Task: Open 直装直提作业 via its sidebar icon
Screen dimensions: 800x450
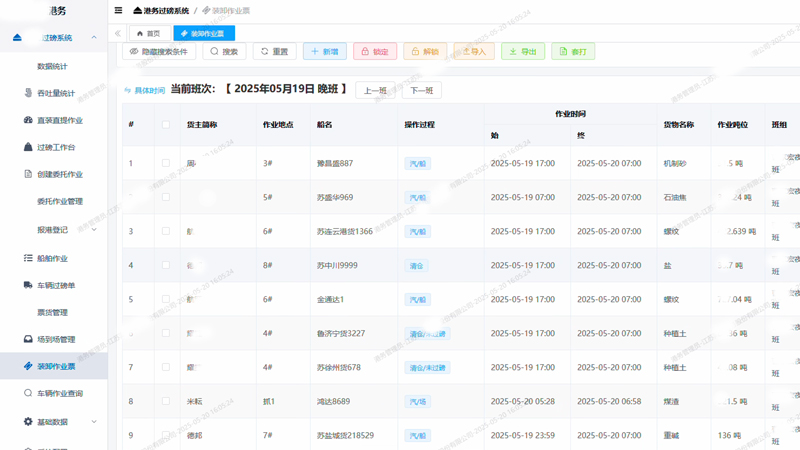Action: pos(28,120)
